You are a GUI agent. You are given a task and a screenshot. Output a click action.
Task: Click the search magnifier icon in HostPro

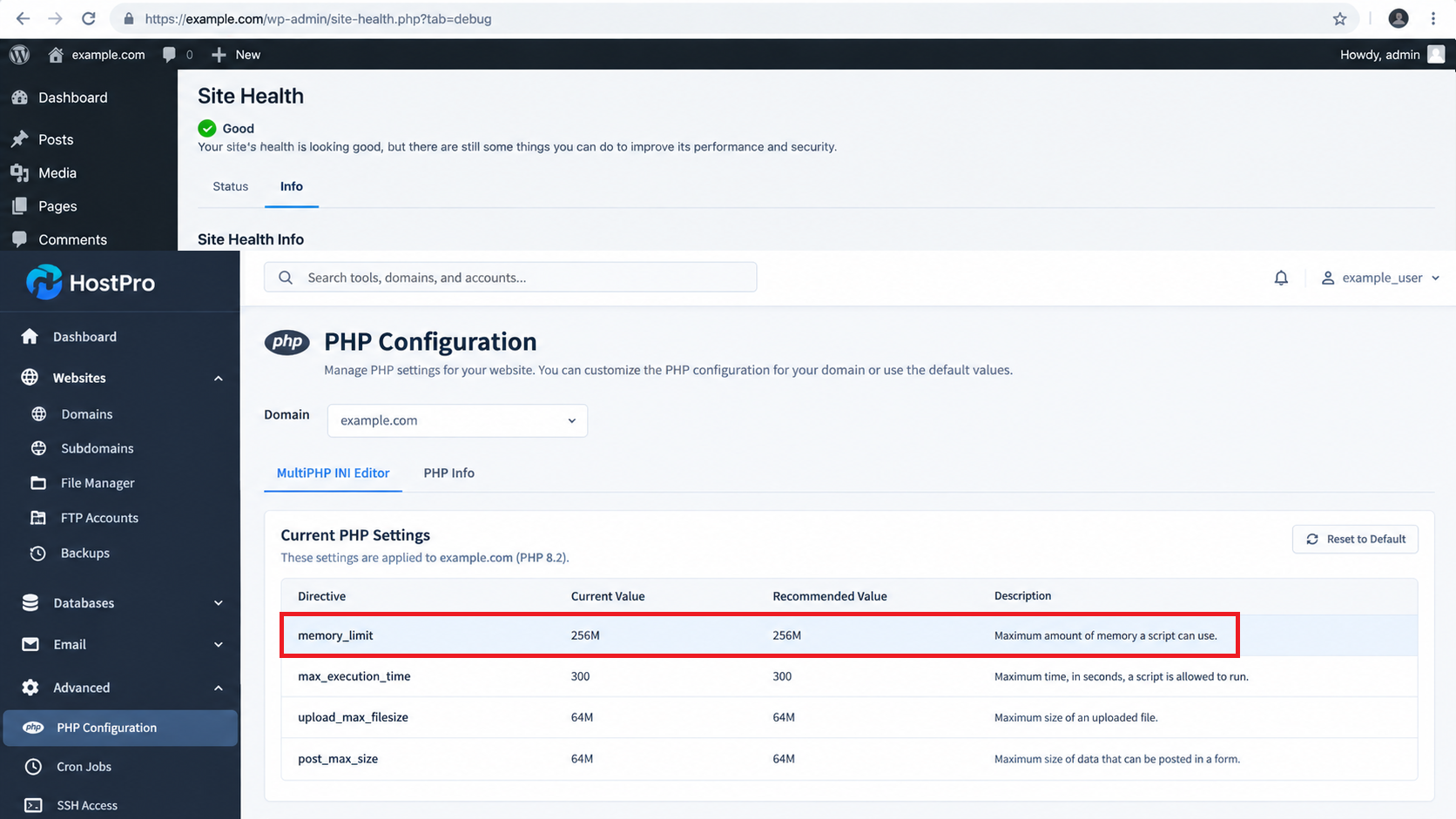(286, 278)
